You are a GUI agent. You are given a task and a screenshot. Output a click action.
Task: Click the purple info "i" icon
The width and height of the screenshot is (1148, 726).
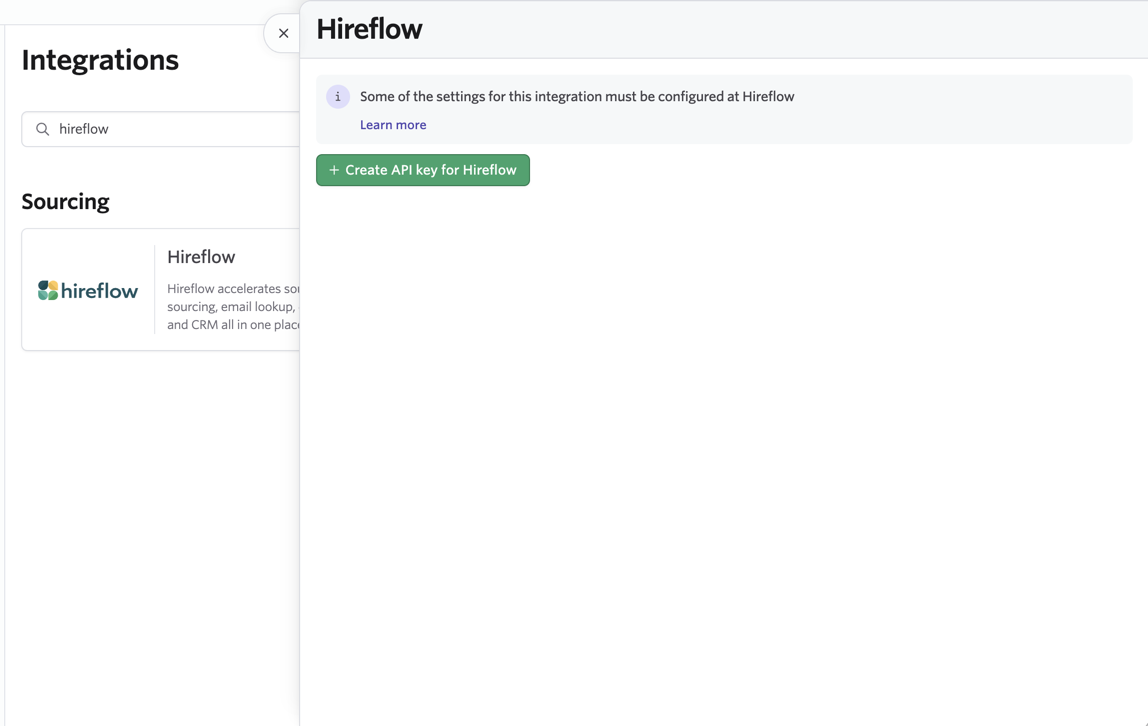coord(338,97)
